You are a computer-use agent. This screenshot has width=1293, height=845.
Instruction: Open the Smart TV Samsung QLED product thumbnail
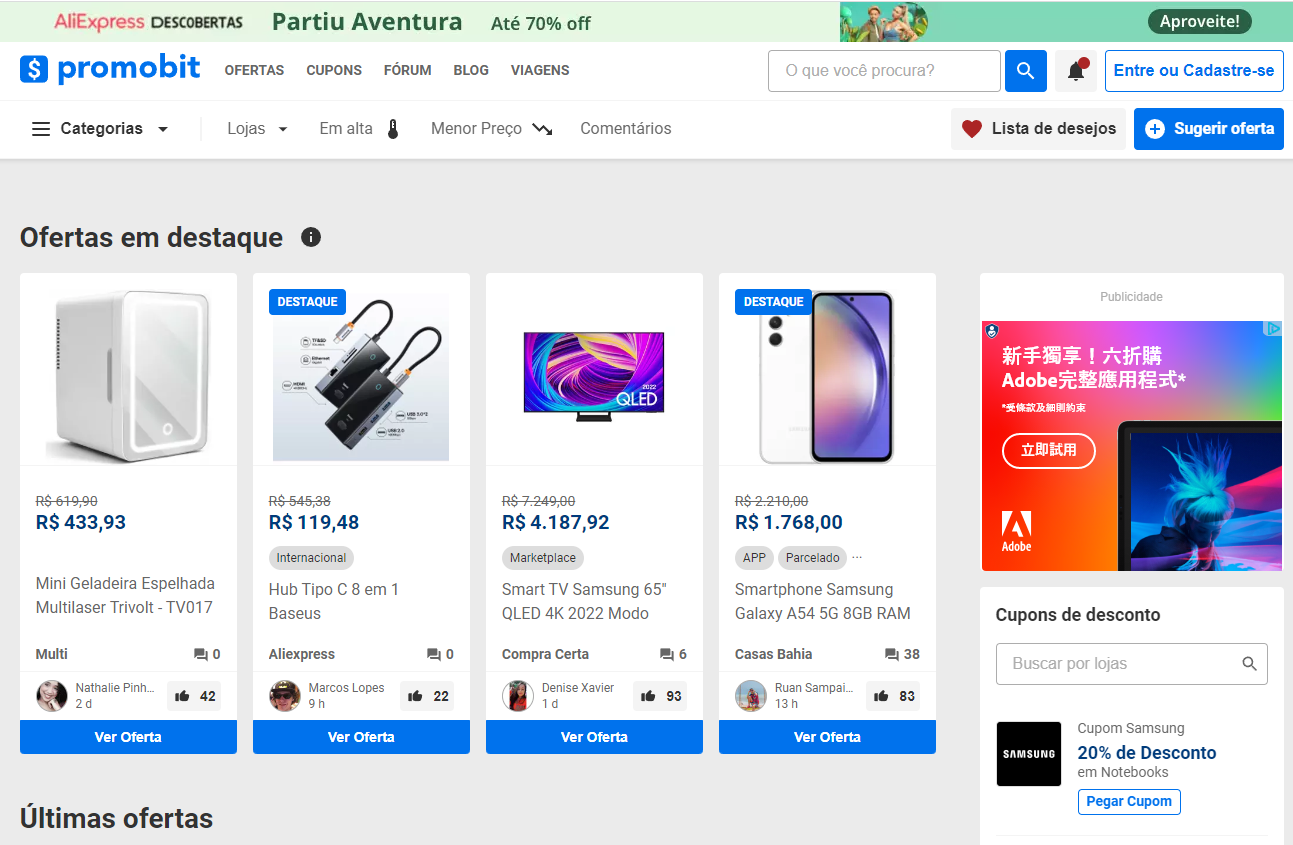tap(594, 372)
